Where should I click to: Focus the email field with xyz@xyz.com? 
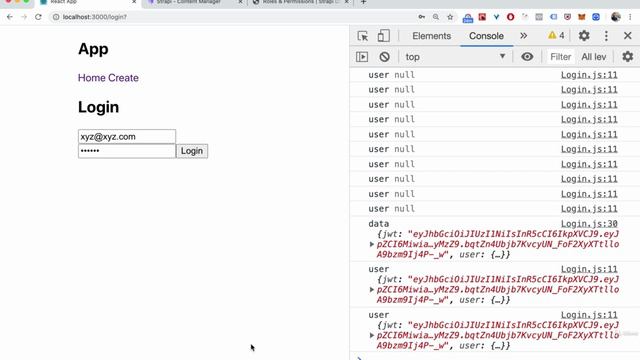pos(127,137)
